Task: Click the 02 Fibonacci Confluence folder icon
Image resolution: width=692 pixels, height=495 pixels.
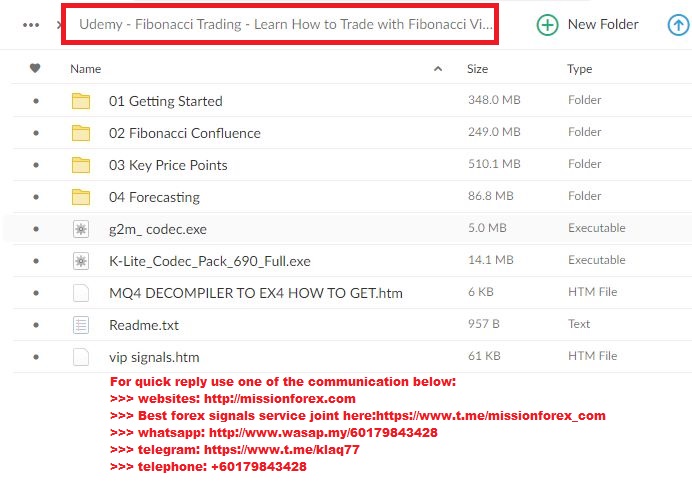Action: [81, 133]
